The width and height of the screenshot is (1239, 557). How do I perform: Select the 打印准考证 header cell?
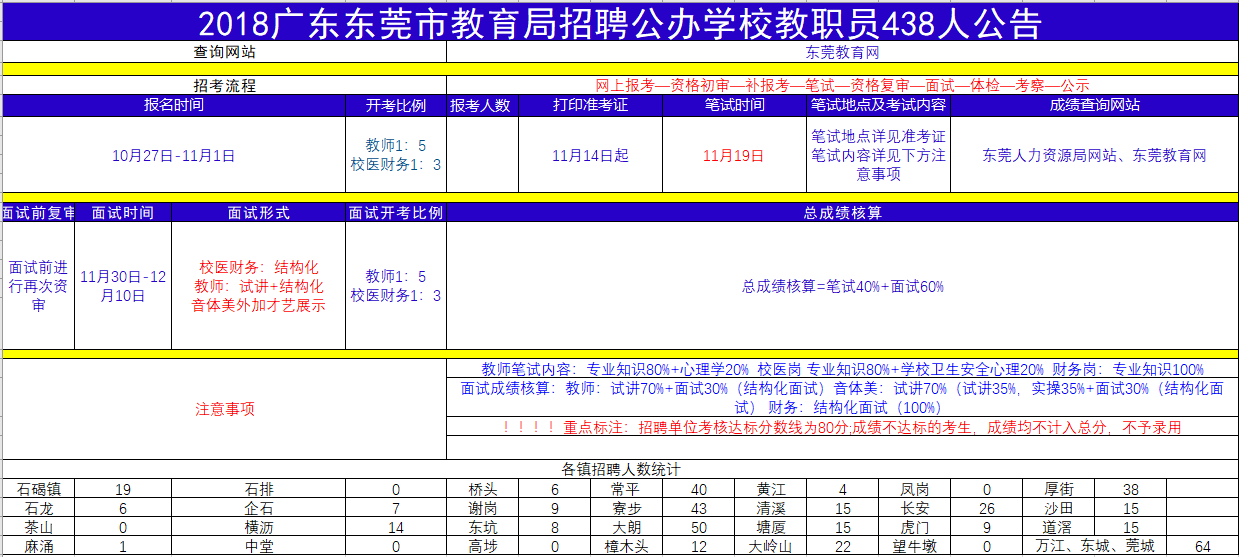click(590, 105)
